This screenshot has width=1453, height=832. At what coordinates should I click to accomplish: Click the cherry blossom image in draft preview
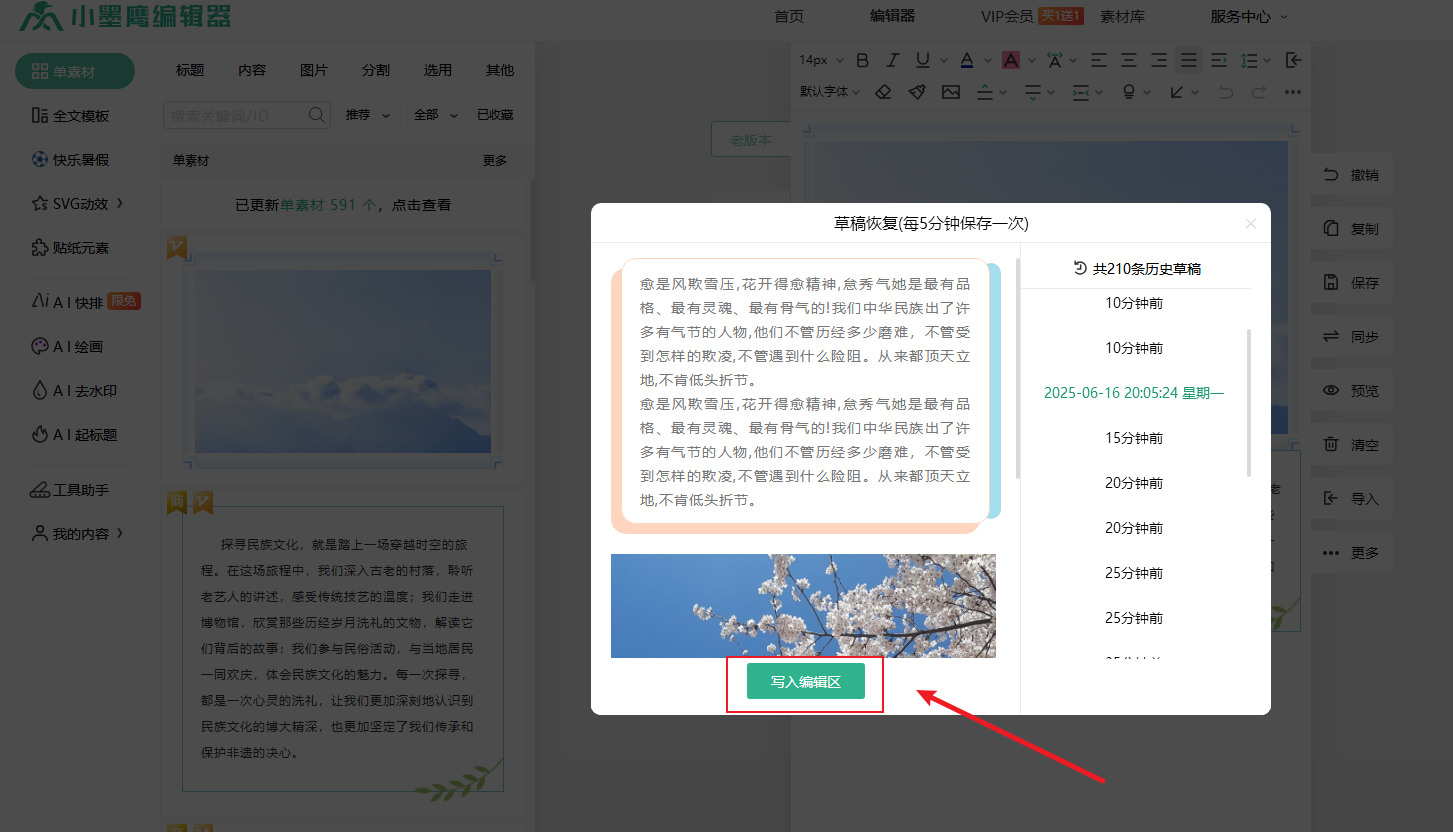point(803,606)
